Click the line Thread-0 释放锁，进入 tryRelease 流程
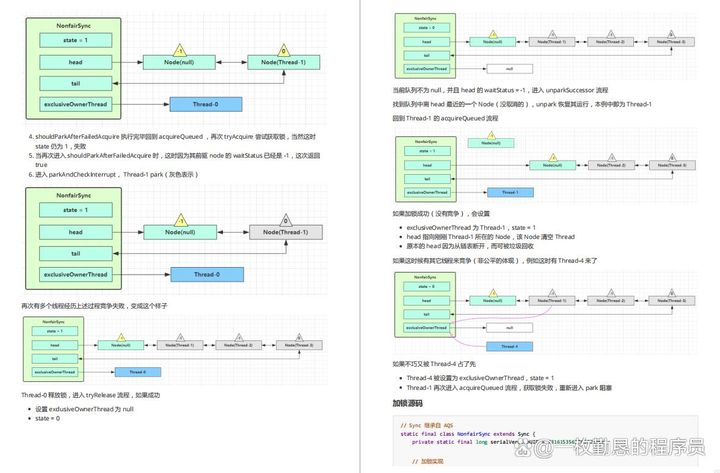The height and width of the screenshot is (473, 720). click(x=90, y=395)
